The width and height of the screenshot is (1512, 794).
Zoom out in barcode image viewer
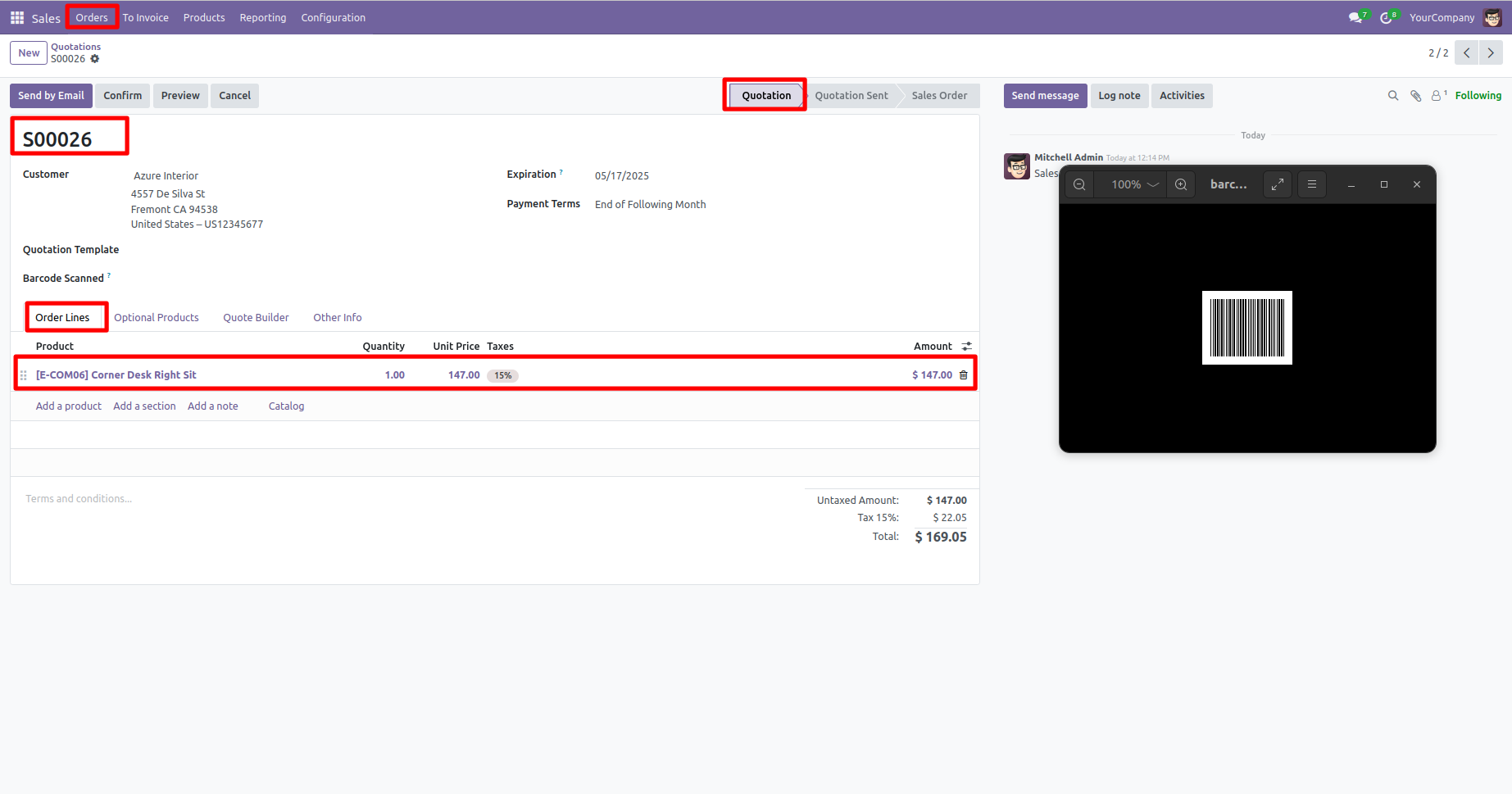point(1079,184)
